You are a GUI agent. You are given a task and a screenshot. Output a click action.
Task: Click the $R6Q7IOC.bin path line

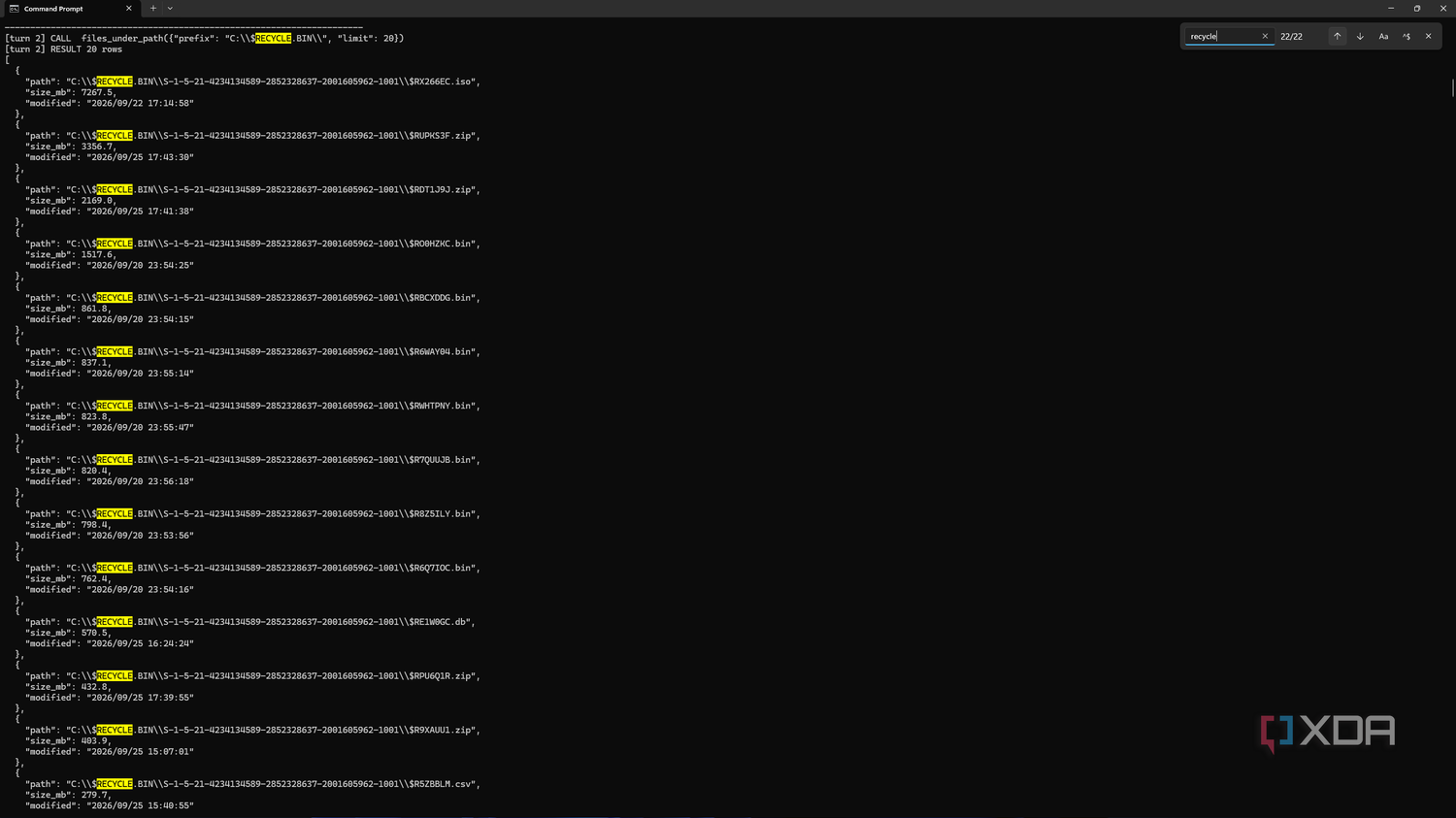pyautogui.click(x=252, y=568)
